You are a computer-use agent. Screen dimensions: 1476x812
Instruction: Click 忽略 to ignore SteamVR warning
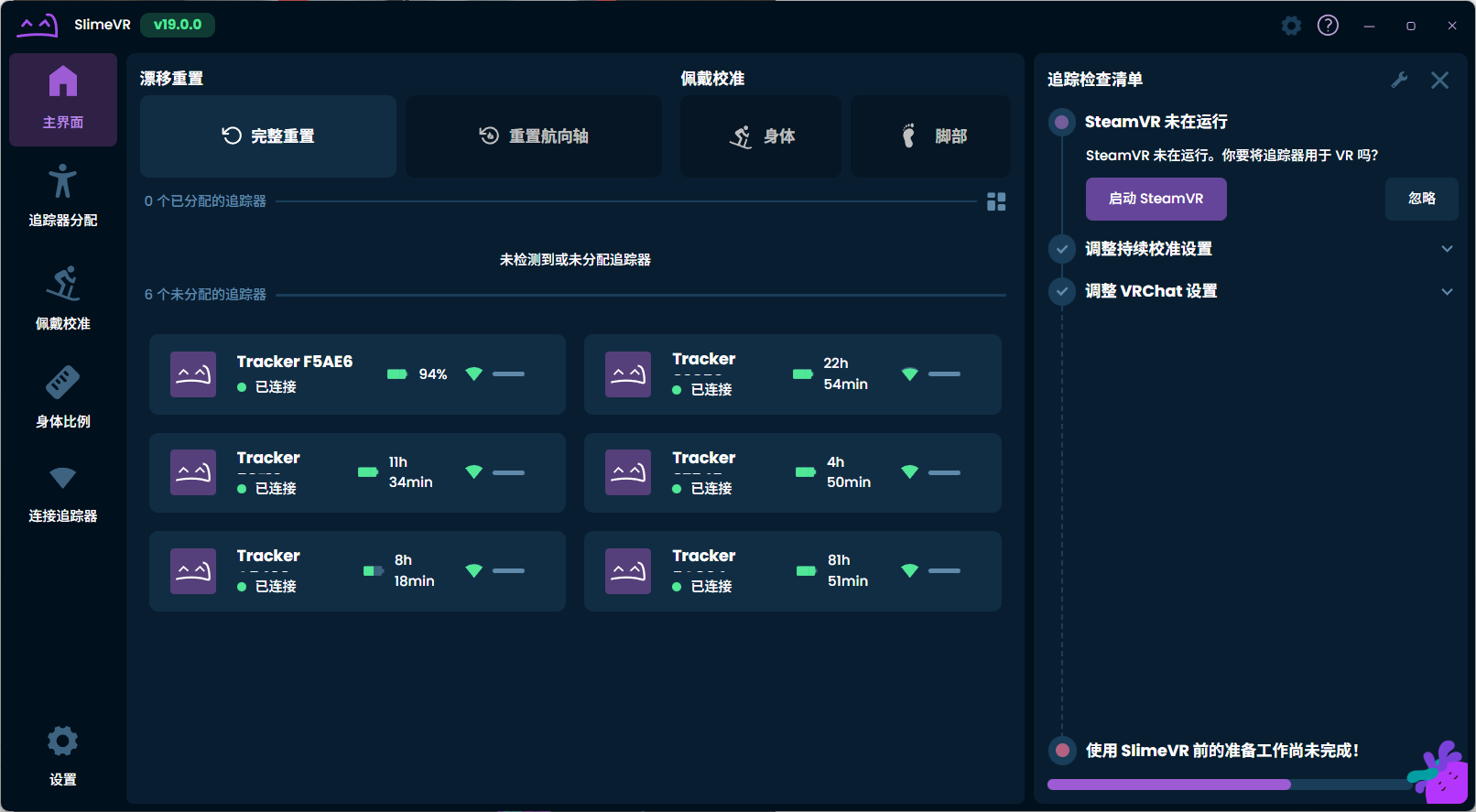coord(1422,199)
